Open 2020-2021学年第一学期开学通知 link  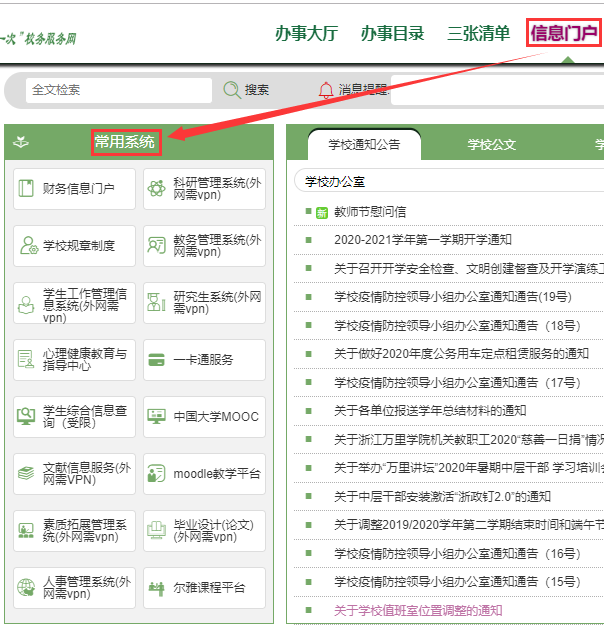(422, 240)
